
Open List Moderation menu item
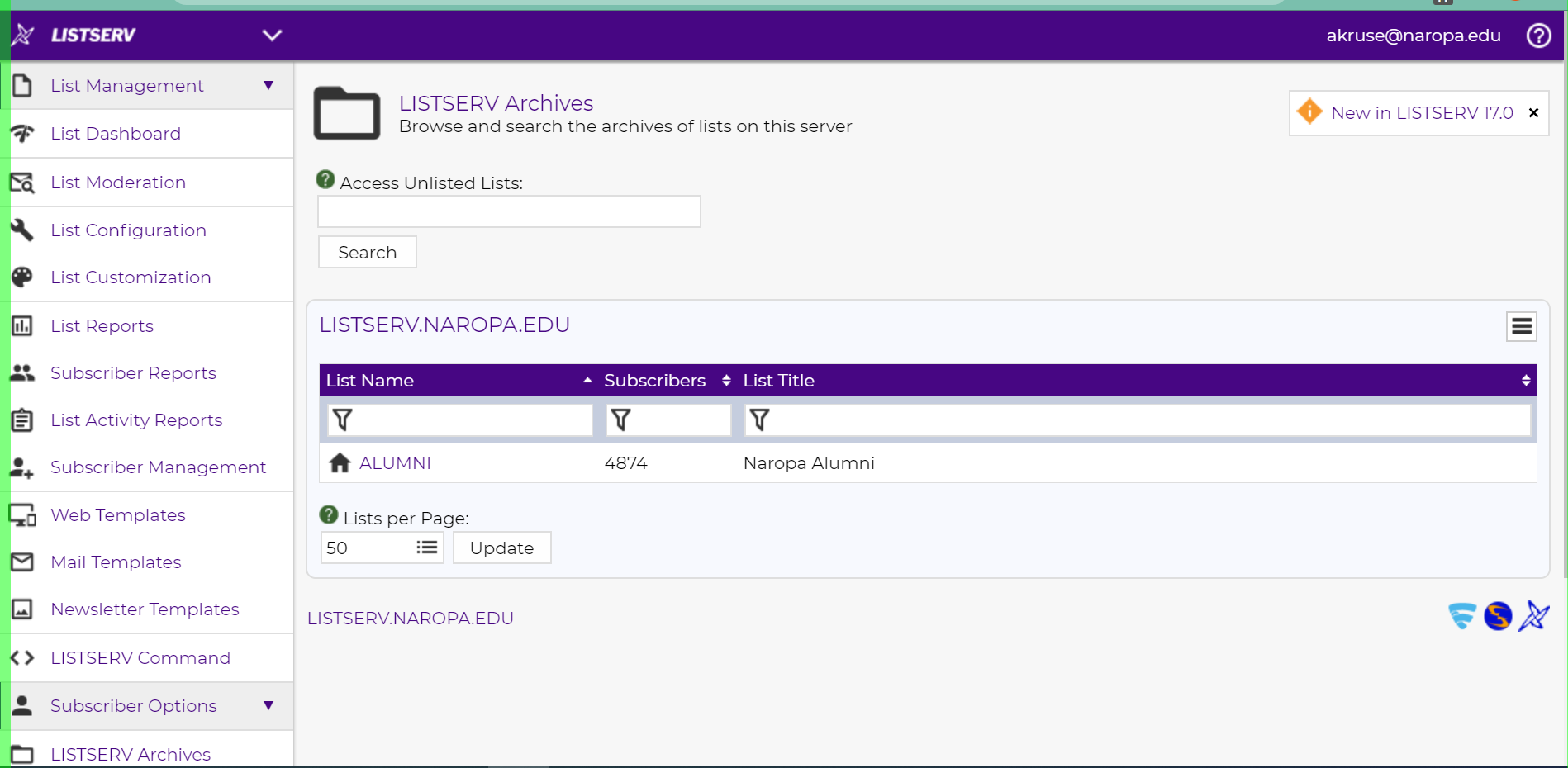point(118,183)
